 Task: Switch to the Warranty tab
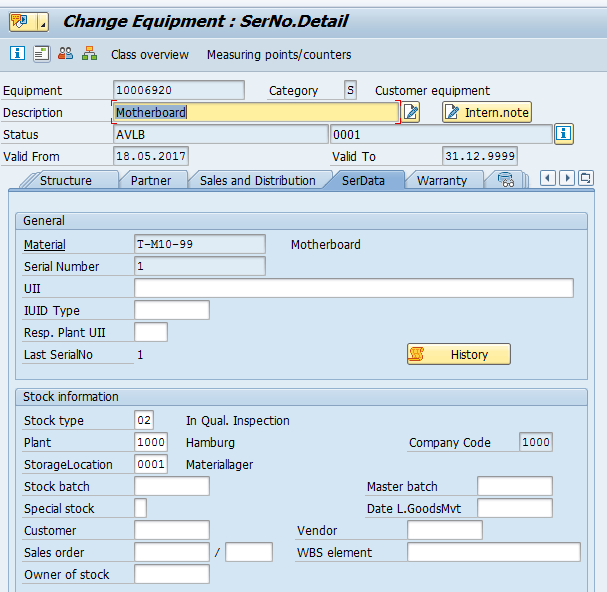[x=442, y=180]
